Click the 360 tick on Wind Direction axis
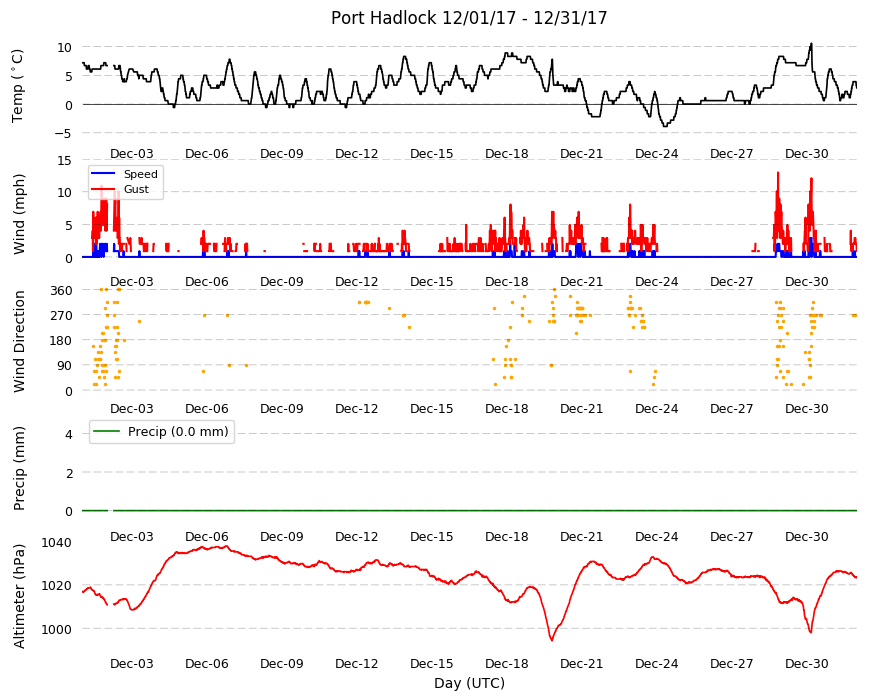Image resolution: width=870 pixels, height=700 pixels. pos(62,291)
